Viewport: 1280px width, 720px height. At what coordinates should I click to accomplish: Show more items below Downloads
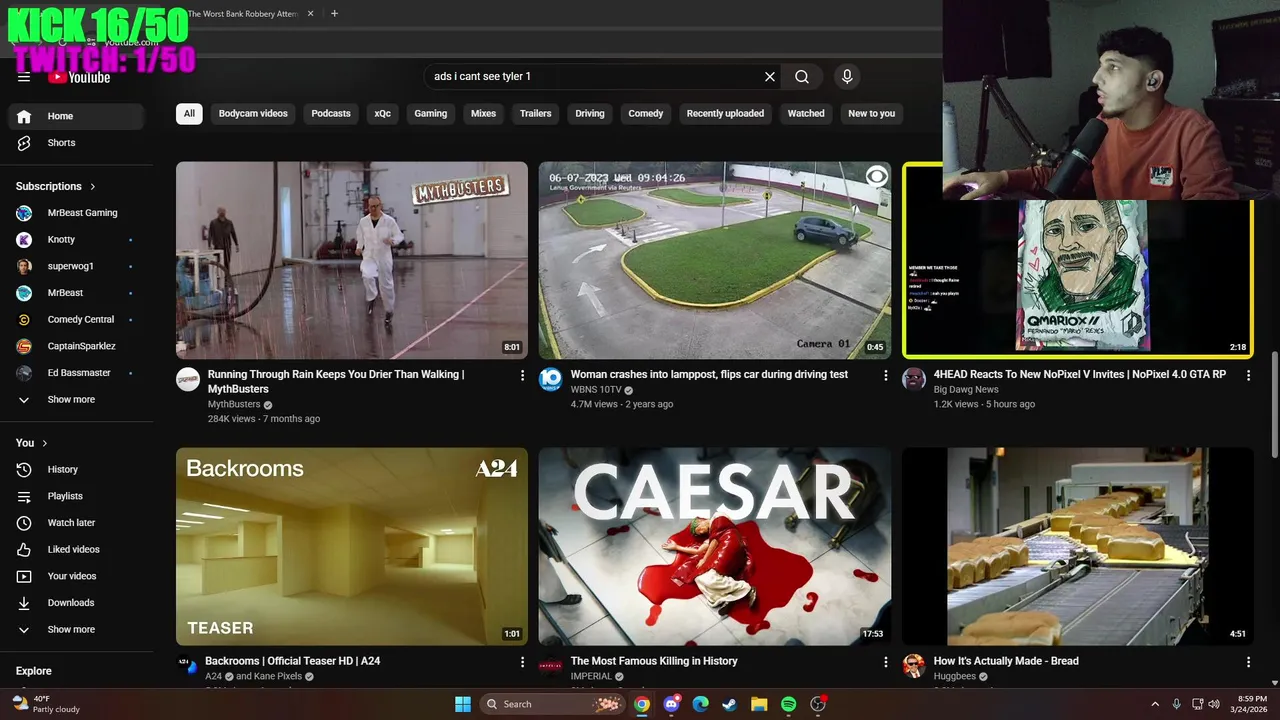[x=77, y=630]
